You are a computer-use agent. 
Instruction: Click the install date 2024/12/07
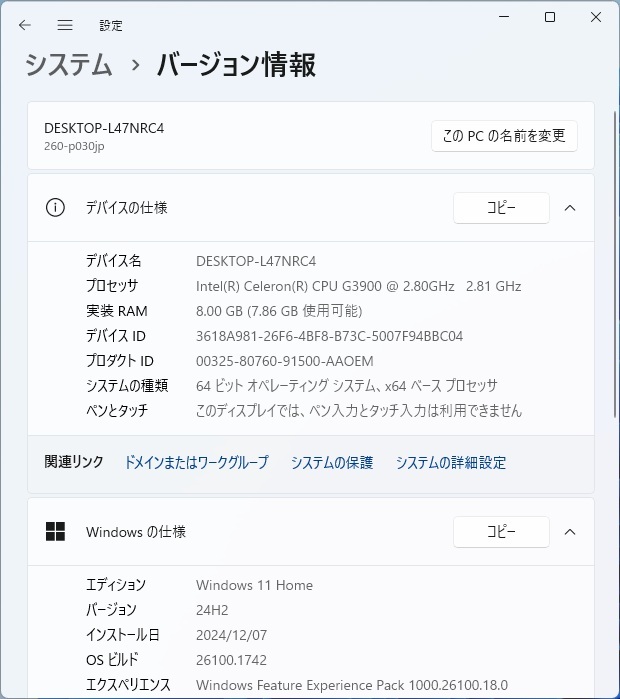click(231, 635)
